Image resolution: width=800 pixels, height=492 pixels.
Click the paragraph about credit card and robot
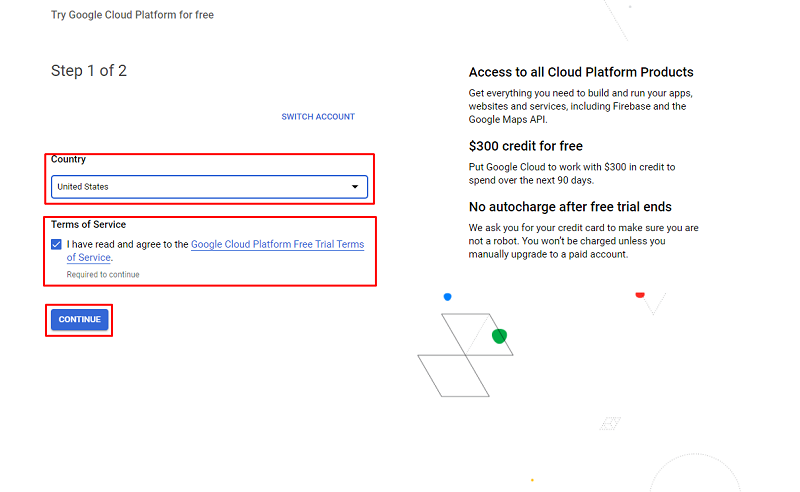(x=584, y=241)
